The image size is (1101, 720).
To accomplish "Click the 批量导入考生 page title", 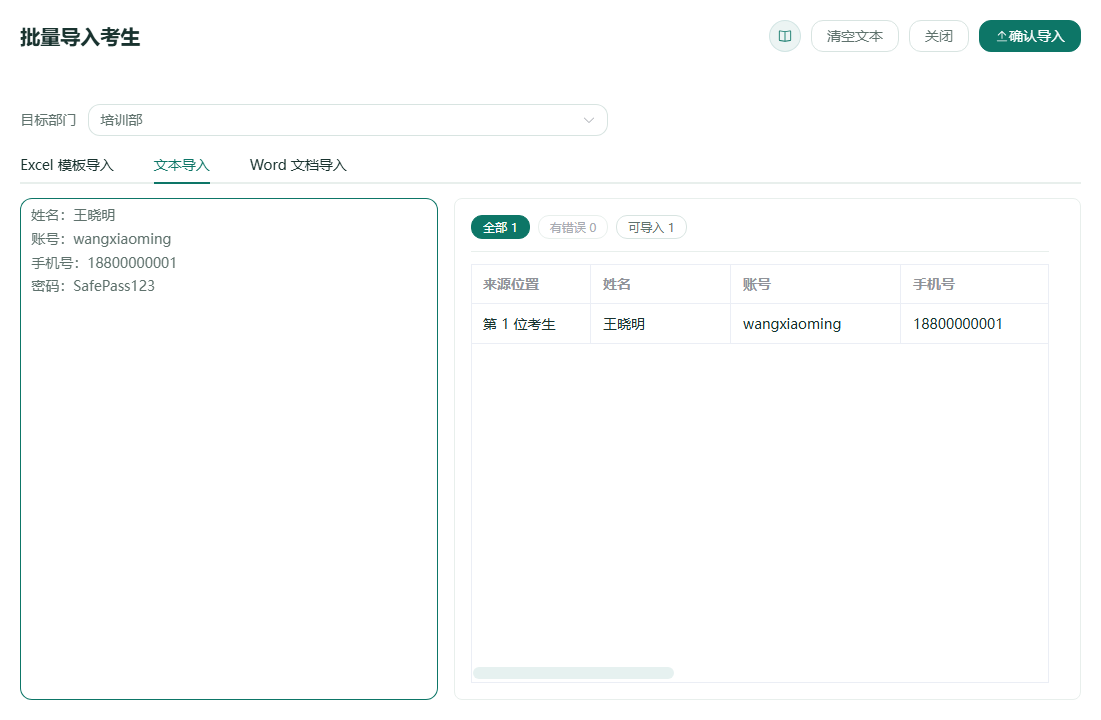I will click(80, 37).
